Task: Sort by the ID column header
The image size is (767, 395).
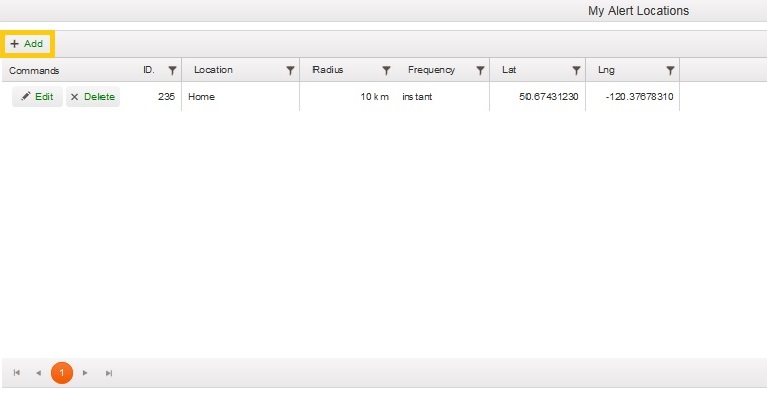Action: (x=149, y=70)
